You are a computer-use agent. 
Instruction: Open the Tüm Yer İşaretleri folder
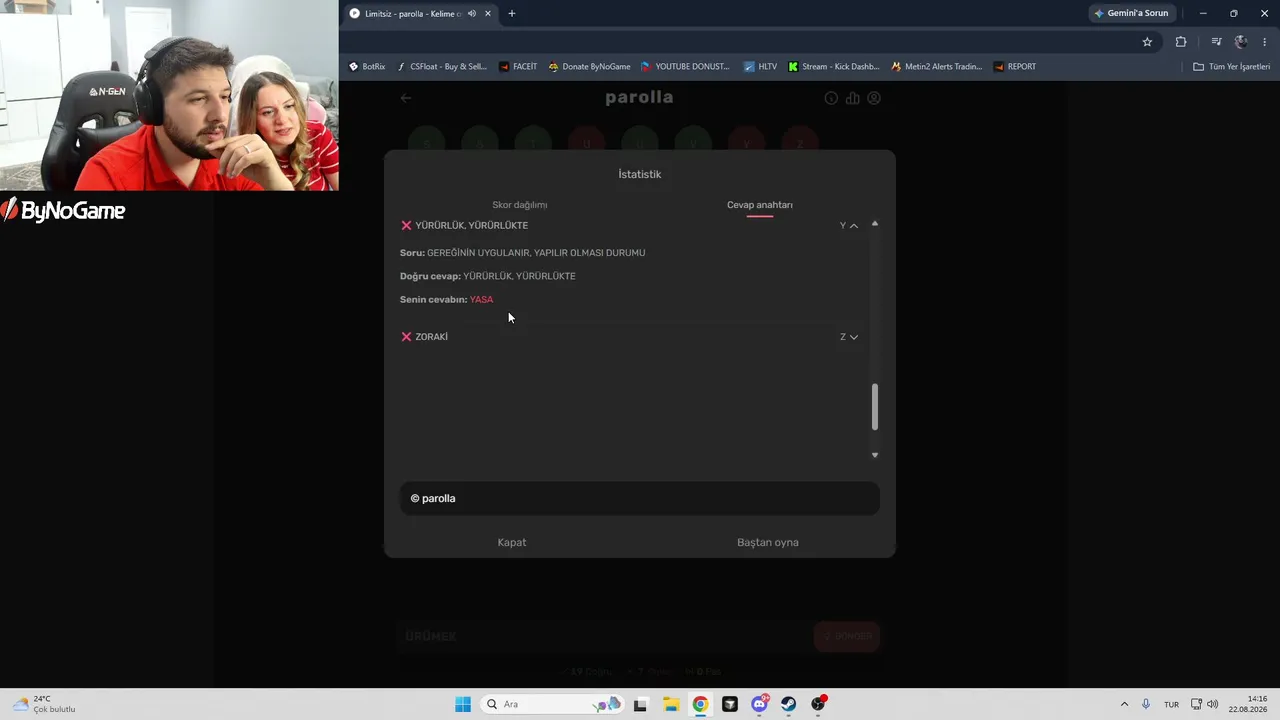(1231, 67)
